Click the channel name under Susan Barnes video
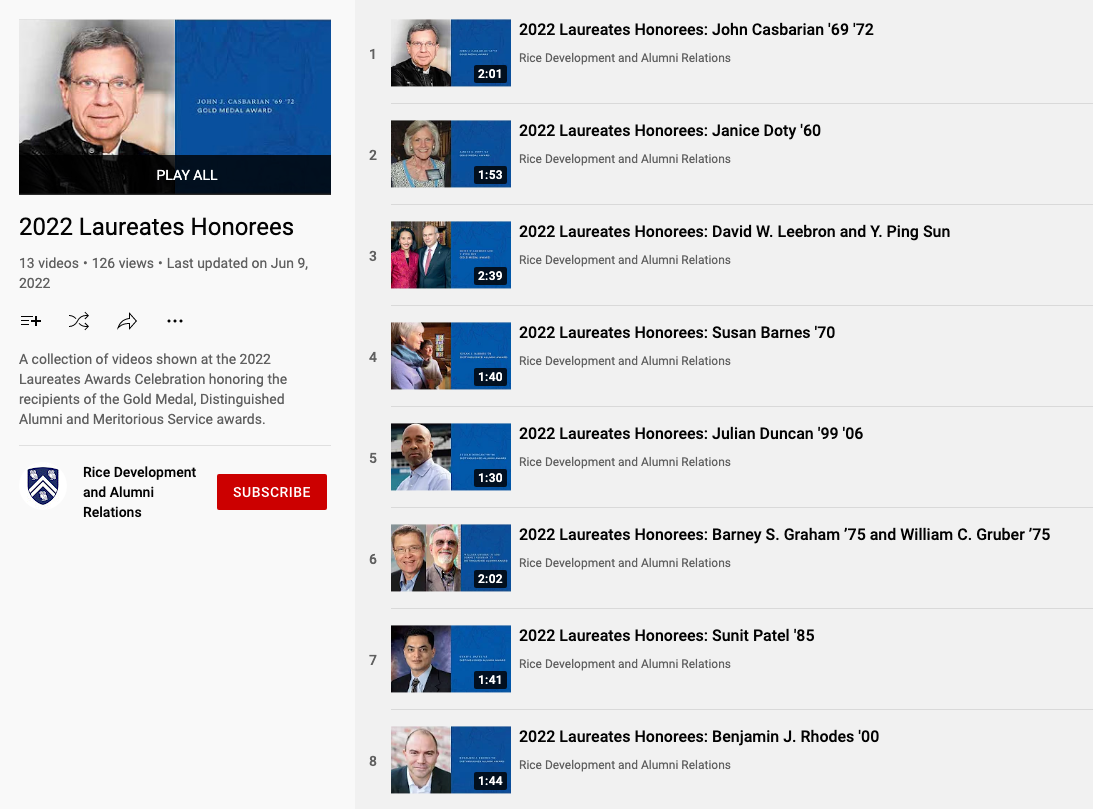 pyautogui.click(x=625, y=361)
